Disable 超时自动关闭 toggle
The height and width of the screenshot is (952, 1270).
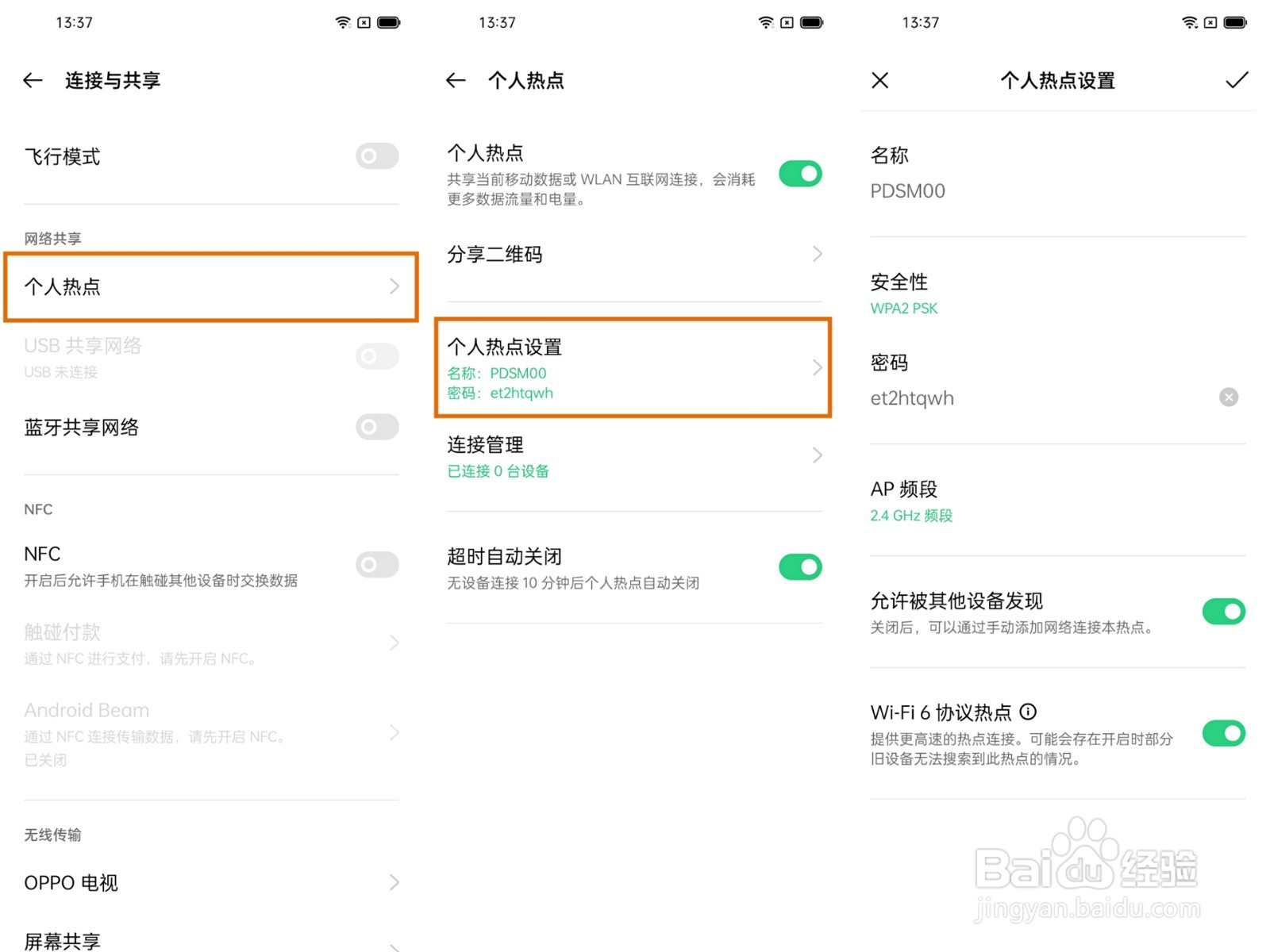pyautogui.click(x=800, y=567)
